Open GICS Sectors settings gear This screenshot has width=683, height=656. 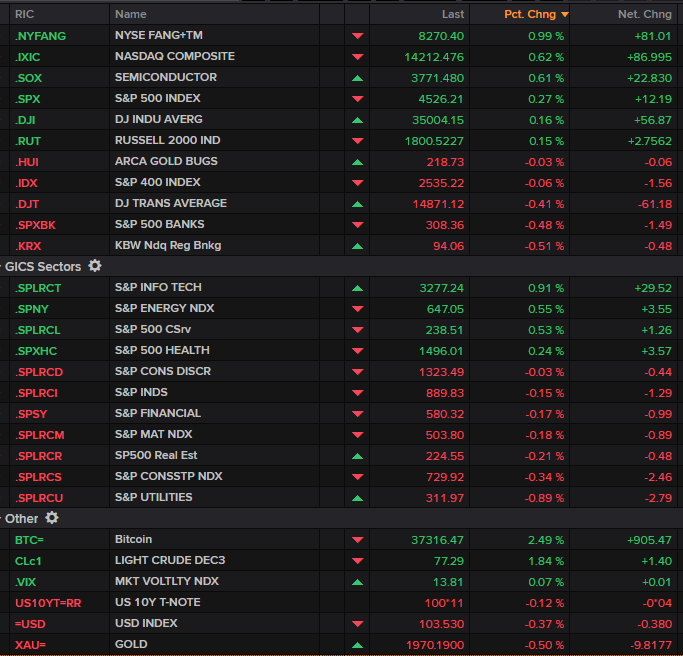[x=95, y=266]
